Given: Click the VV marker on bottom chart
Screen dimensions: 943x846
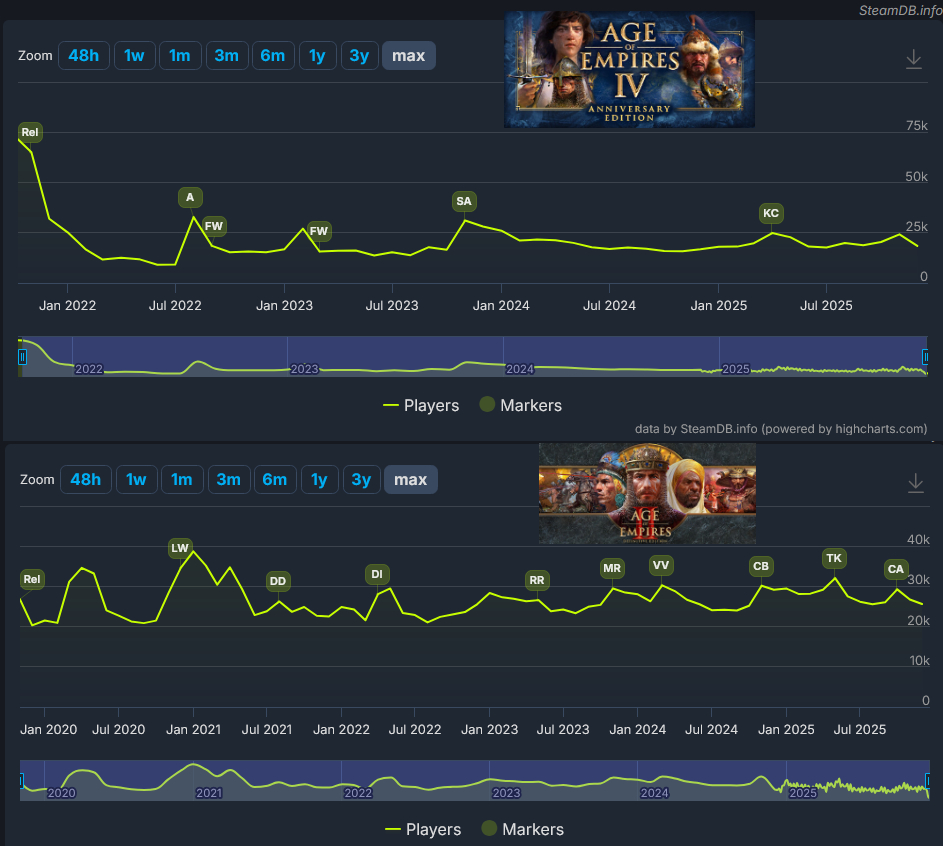Looking at the screenshot, I should point(661,565).
